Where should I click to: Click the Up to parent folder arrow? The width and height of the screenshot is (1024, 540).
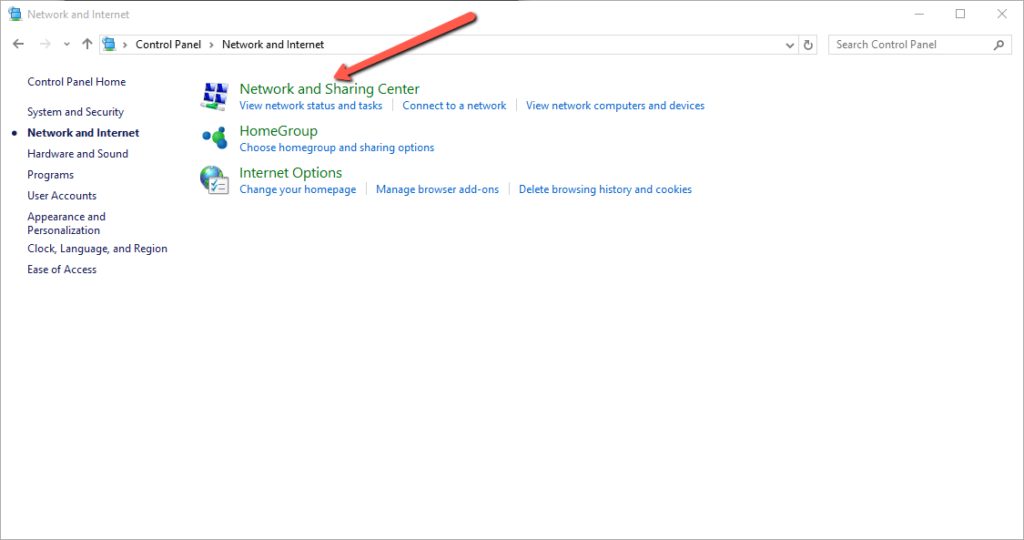tap(87, 44)
